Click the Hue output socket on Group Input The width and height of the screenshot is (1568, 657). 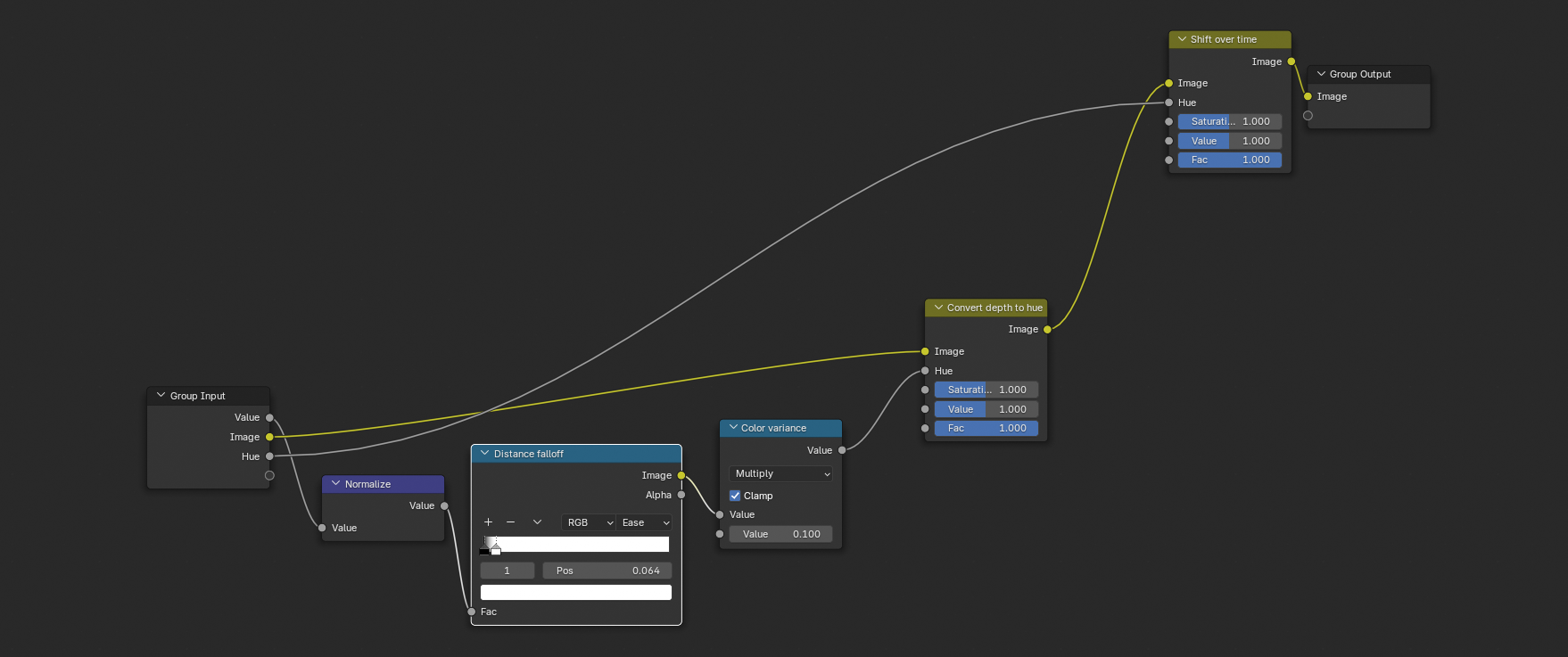coord(269,456)
